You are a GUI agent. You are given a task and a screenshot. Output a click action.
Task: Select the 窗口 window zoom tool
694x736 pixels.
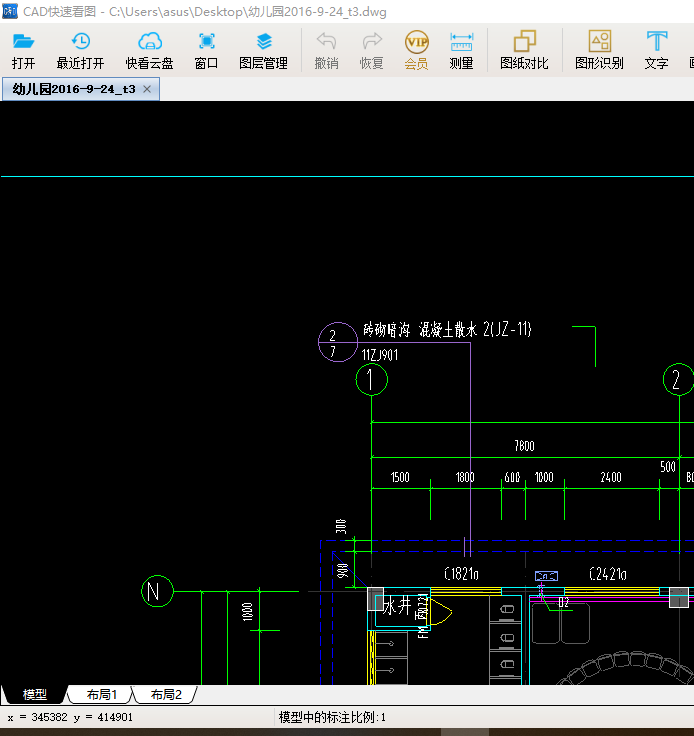click(206, 50)
